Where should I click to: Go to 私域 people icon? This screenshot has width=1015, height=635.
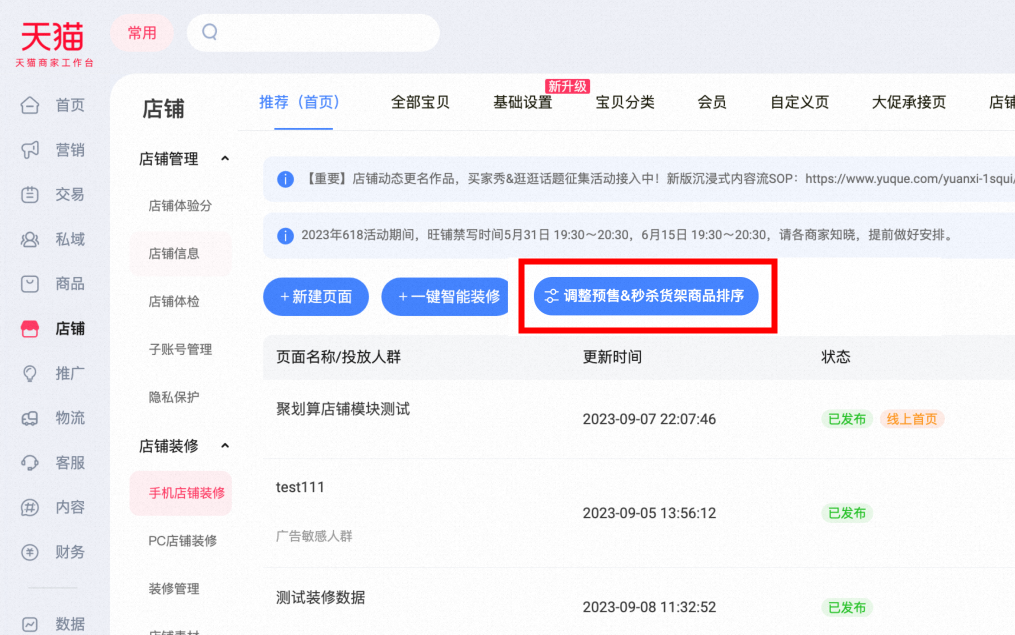point(30,240)
